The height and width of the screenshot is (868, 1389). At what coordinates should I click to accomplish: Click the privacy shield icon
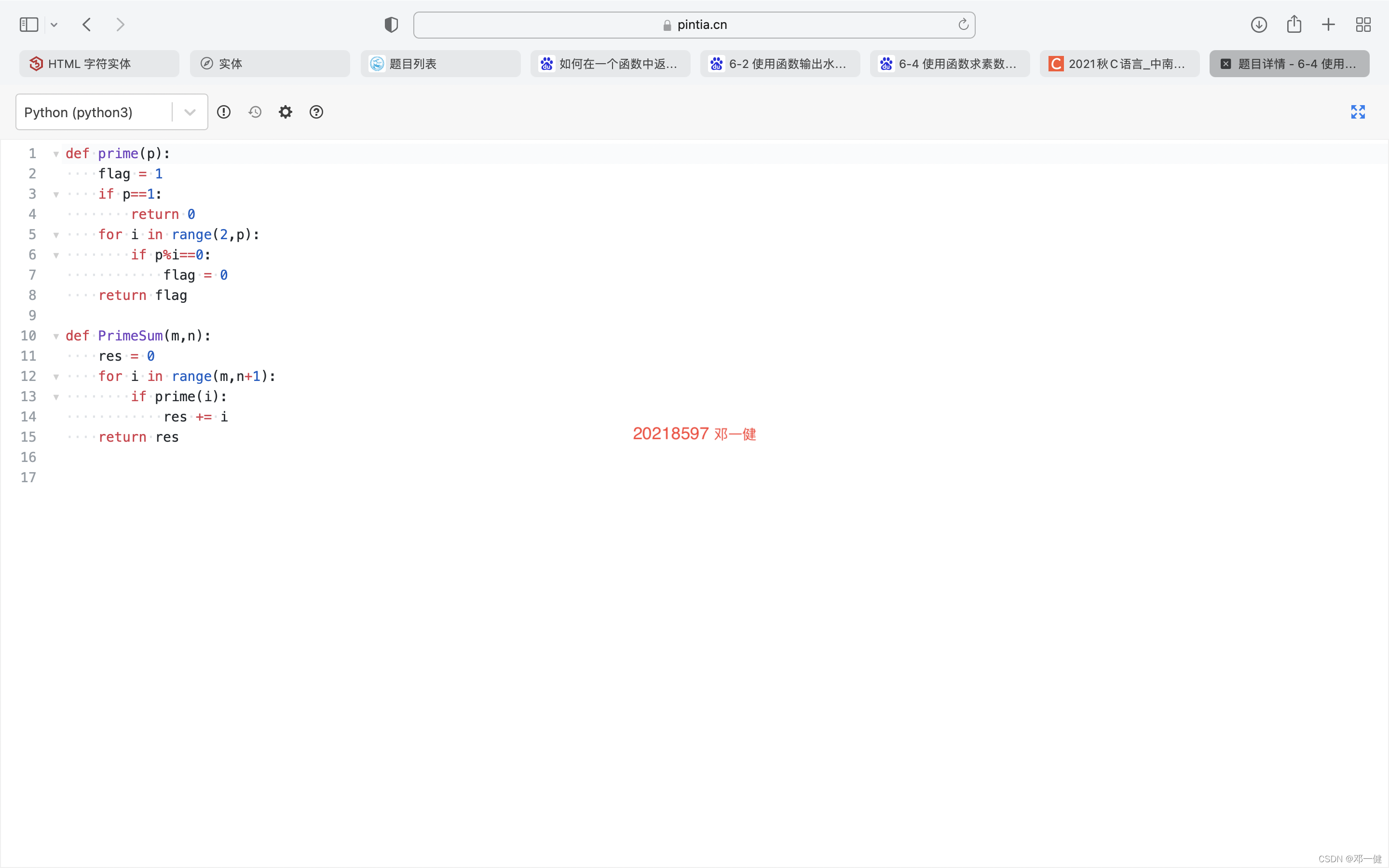[x=391, y=25]
